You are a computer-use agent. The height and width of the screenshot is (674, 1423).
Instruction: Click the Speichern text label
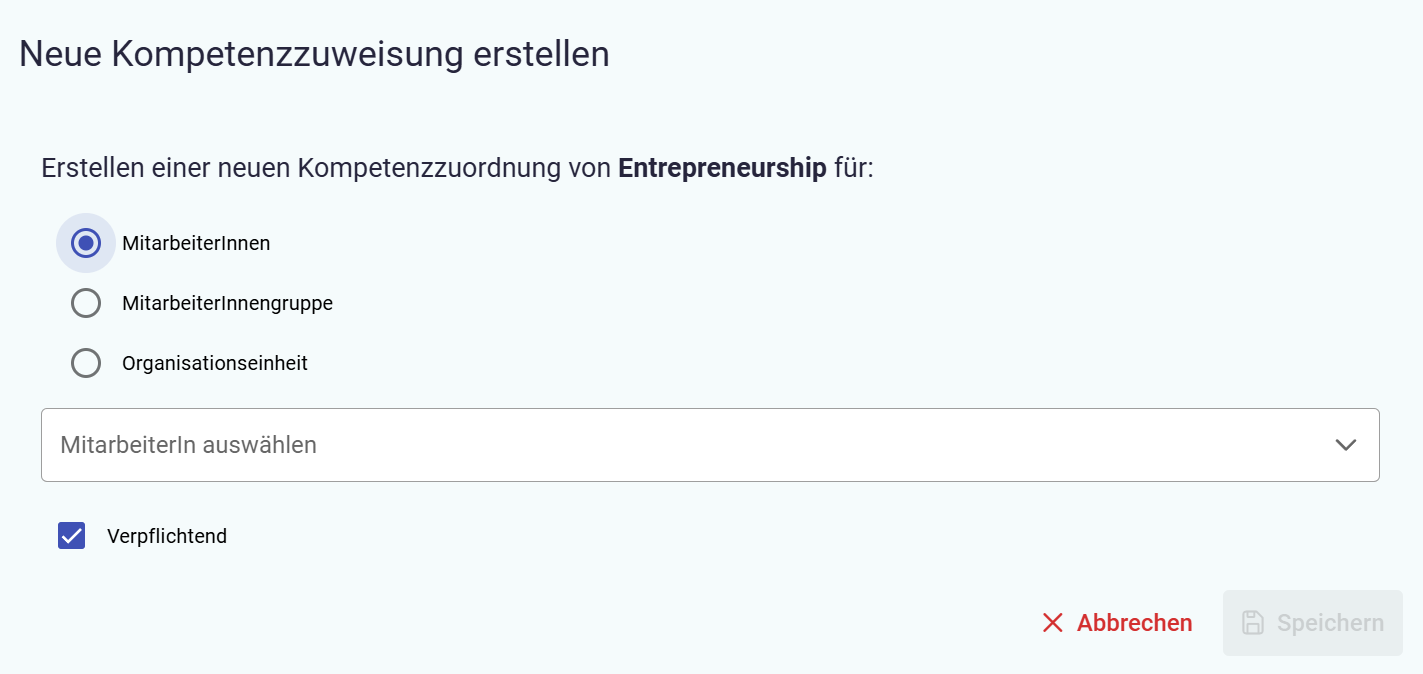[x=1330, y=623]
